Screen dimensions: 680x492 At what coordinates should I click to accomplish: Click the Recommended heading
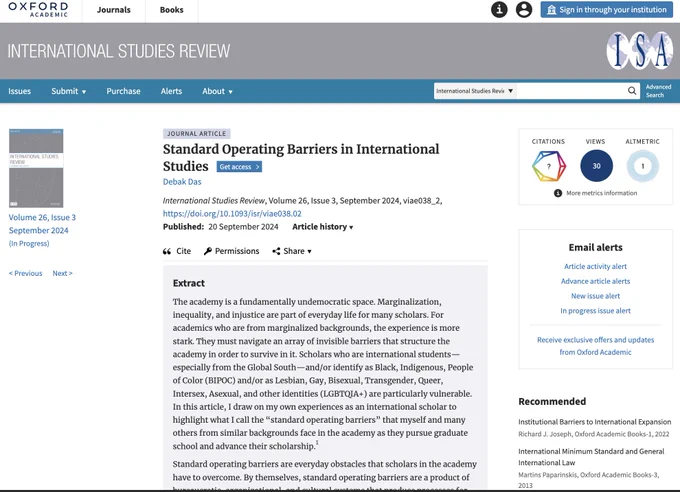(x=552, y=401)
